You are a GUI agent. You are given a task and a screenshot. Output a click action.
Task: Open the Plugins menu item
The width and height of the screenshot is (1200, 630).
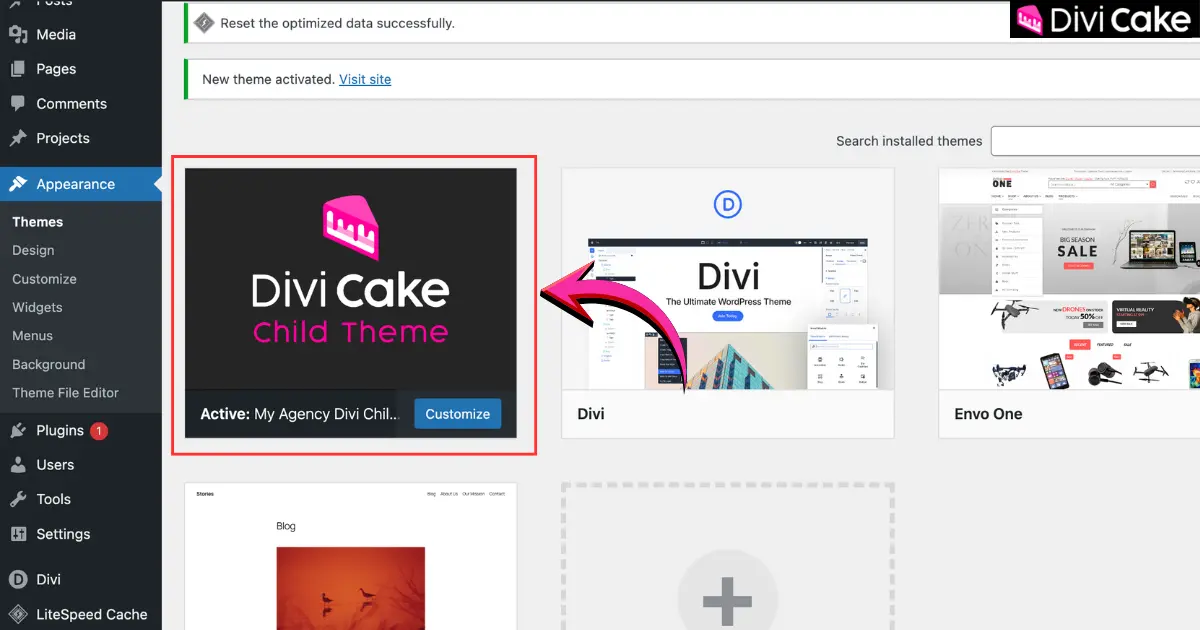click(60, 430)
